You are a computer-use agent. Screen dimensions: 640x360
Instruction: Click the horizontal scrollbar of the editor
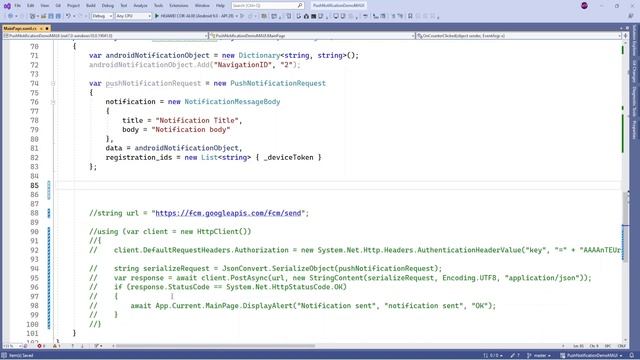(x=215, y=346)
